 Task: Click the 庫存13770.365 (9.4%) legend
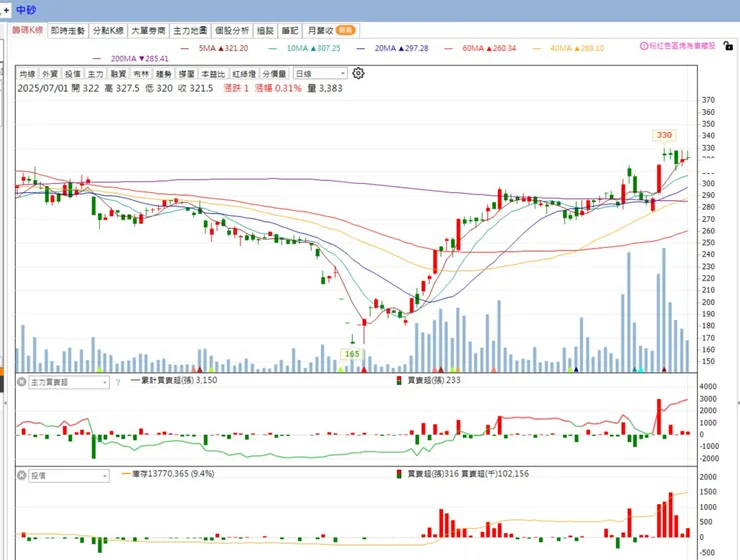(x=168, y=473)
